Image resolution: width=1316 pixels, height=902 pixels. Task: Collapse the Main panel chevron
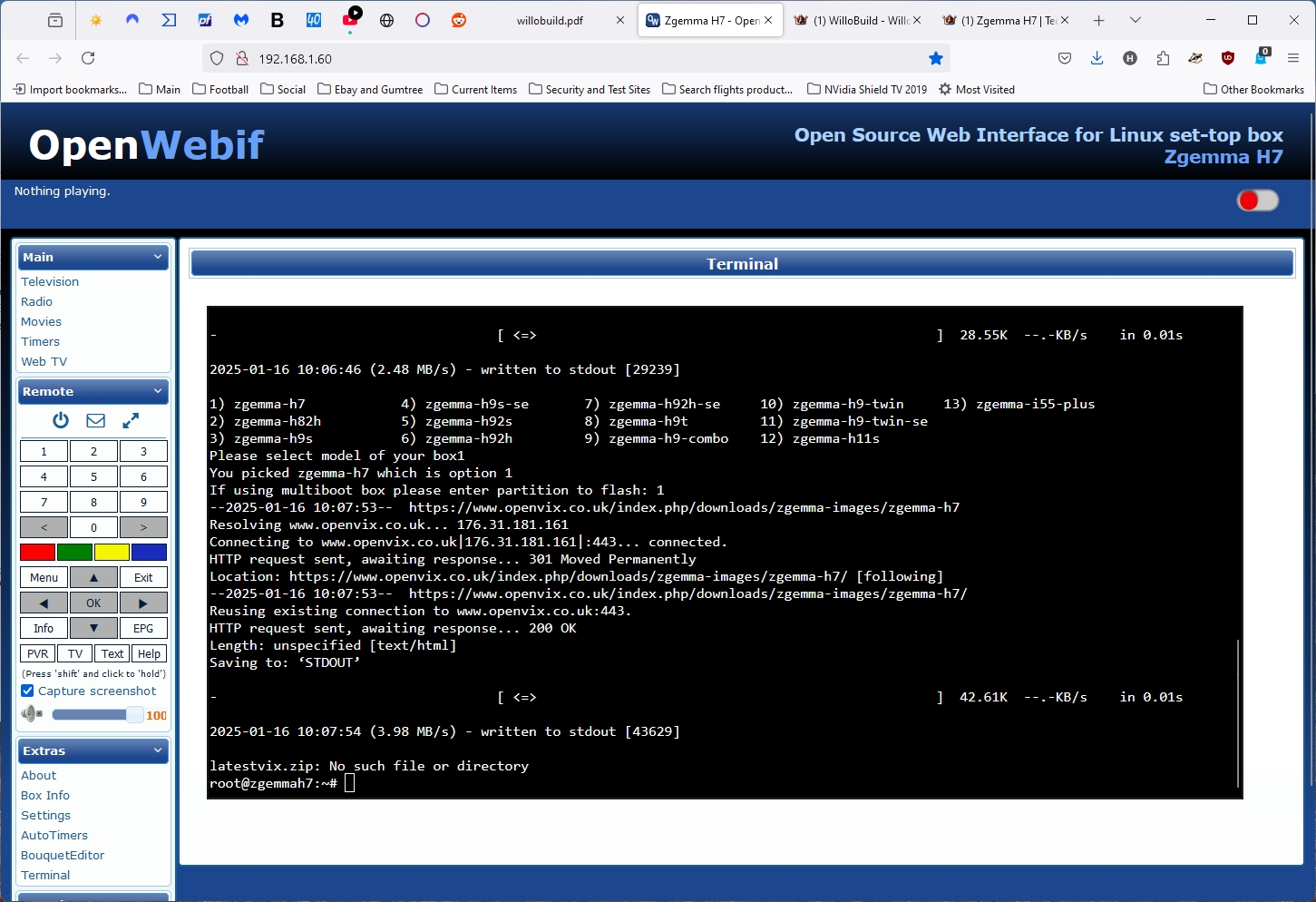tap(158, 257)
